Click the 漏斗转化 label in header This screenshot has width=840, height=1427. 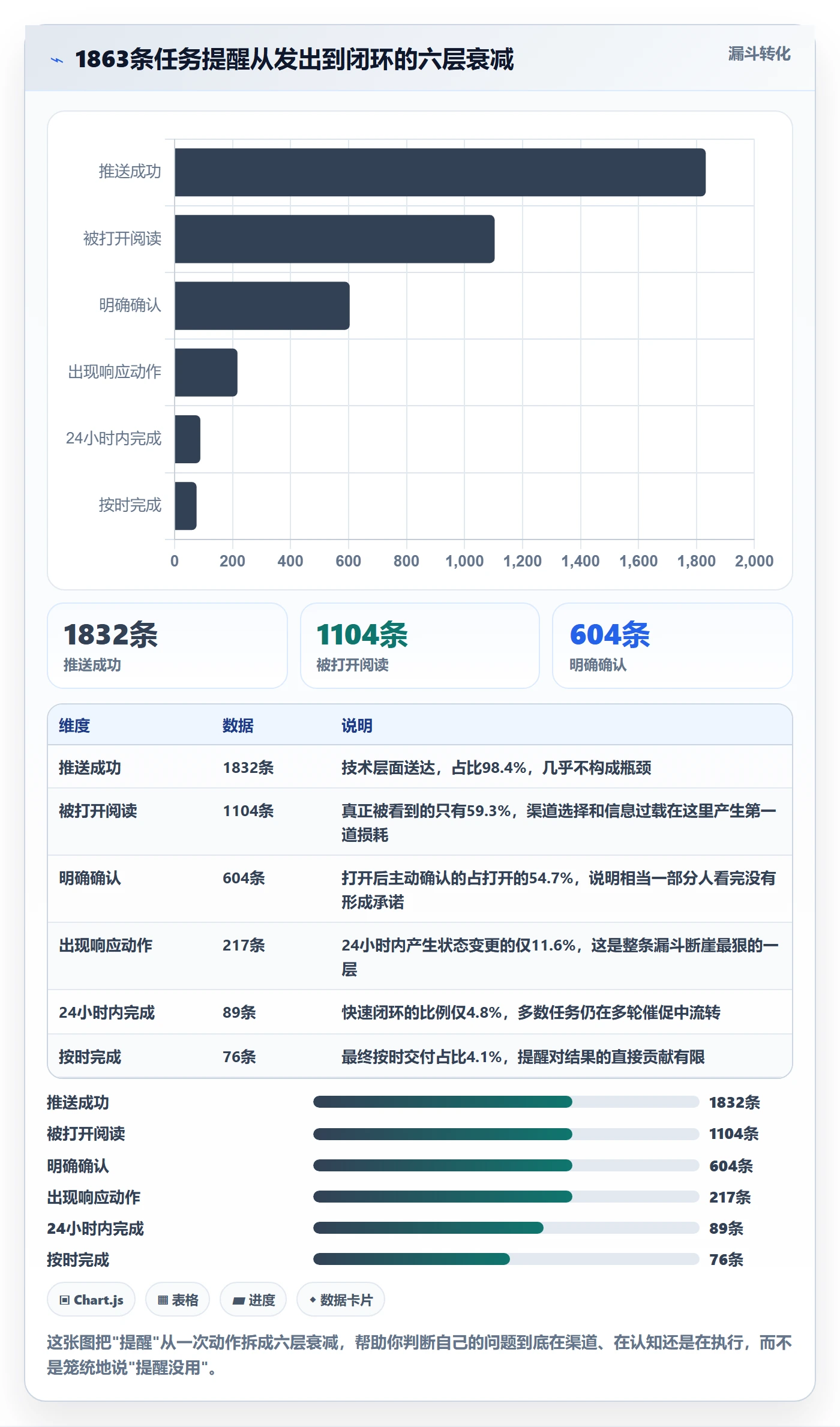click(759, 54)
